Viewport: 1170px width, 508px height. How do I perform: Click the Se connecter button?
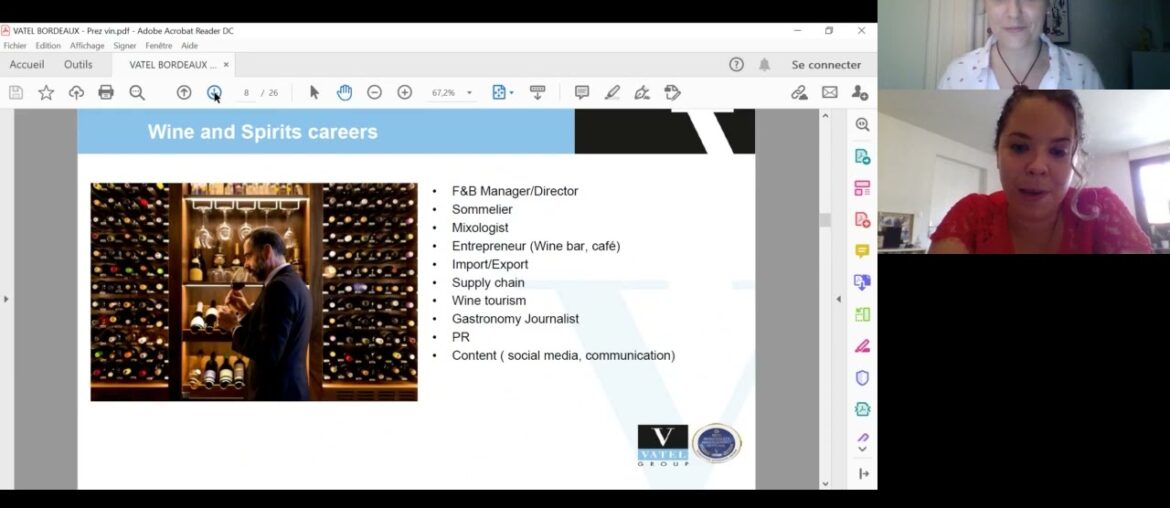click(826, 65)
